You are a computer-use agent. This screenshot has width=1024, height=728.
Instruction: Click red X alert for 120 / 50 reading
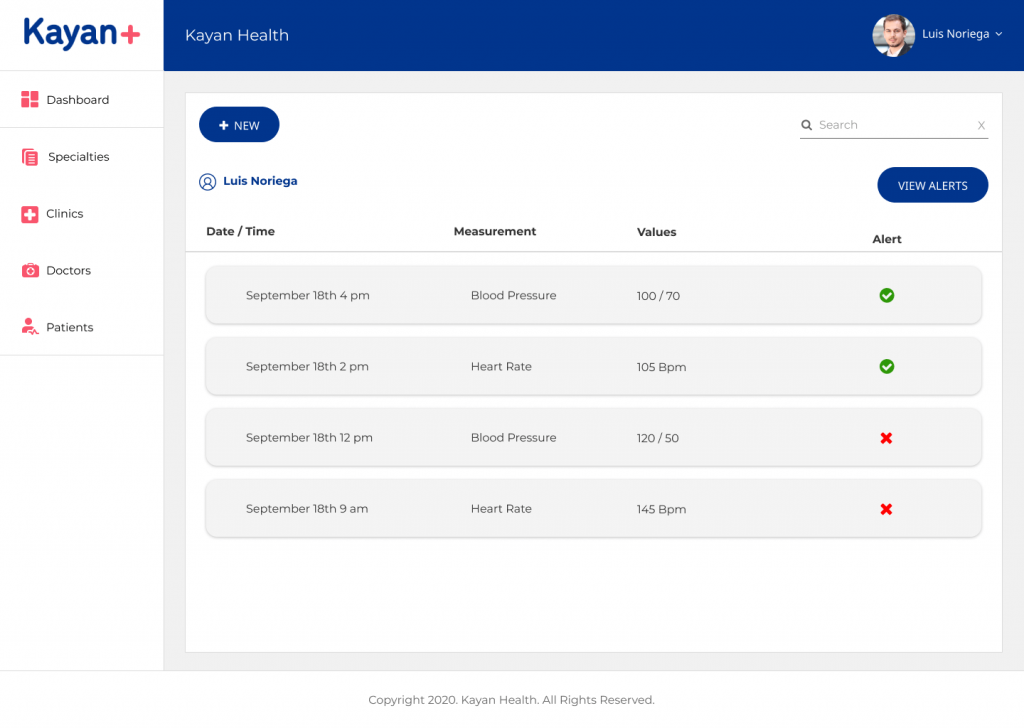(886, 438)
